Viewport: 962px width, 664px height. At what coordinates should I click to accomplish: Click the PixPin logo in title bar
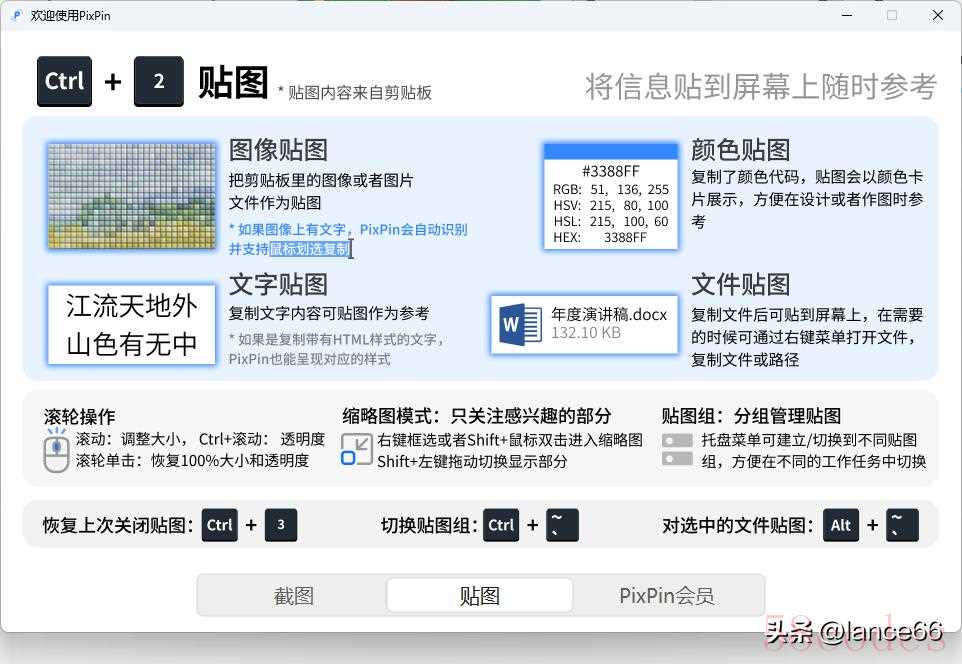tap(15, 15)
